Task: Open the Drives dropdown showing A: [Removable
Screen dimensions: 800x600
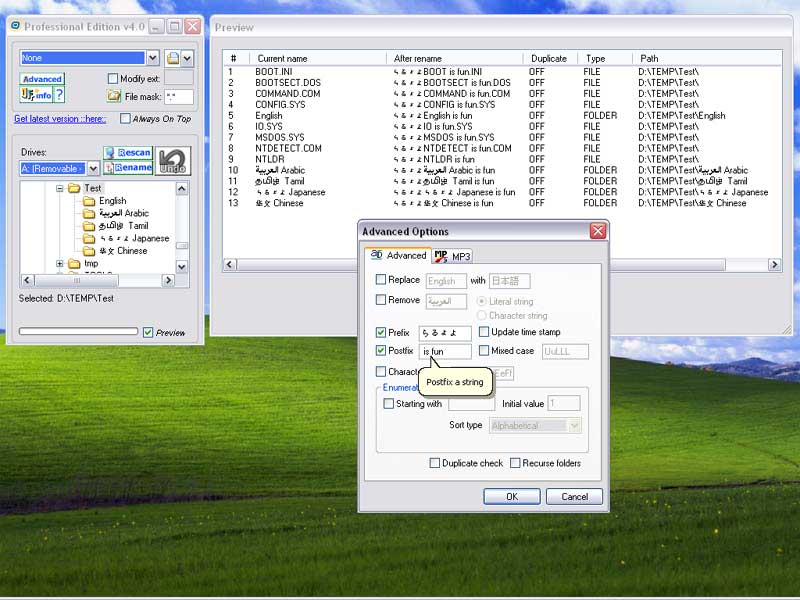Action: point(93,168)
